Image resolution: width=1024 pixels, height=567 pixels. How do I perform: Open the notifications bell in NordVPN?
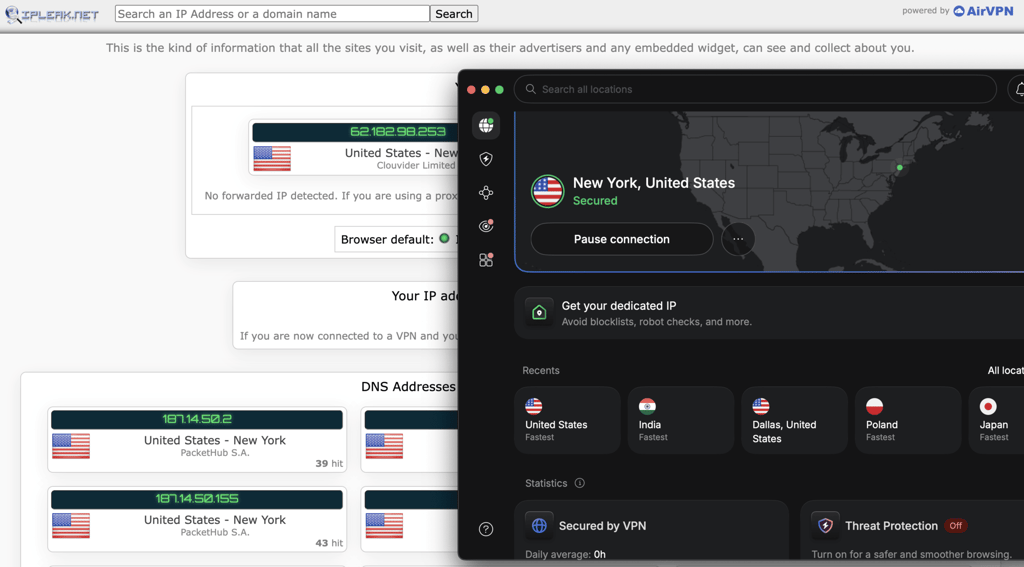click(1019, 89)
